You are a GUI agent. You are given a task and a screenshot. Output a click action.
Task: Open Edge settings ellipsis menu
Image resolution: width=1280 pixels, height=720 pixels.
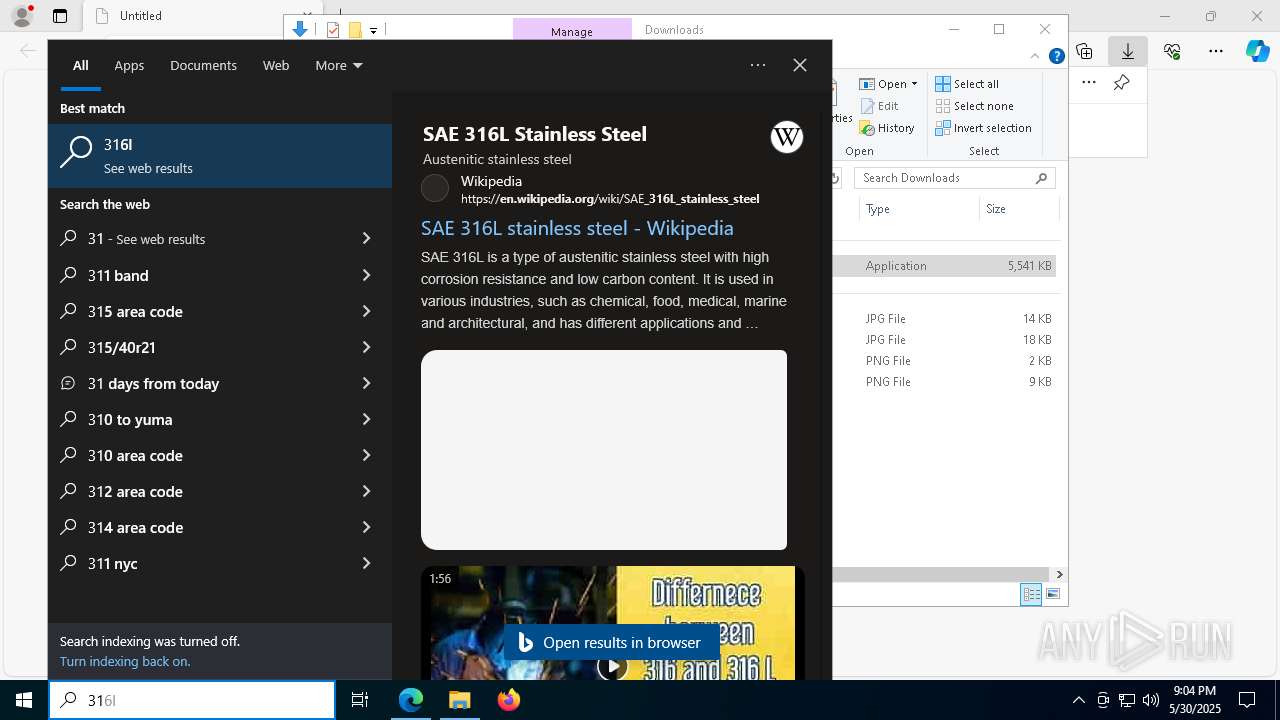coord(1216,51)
